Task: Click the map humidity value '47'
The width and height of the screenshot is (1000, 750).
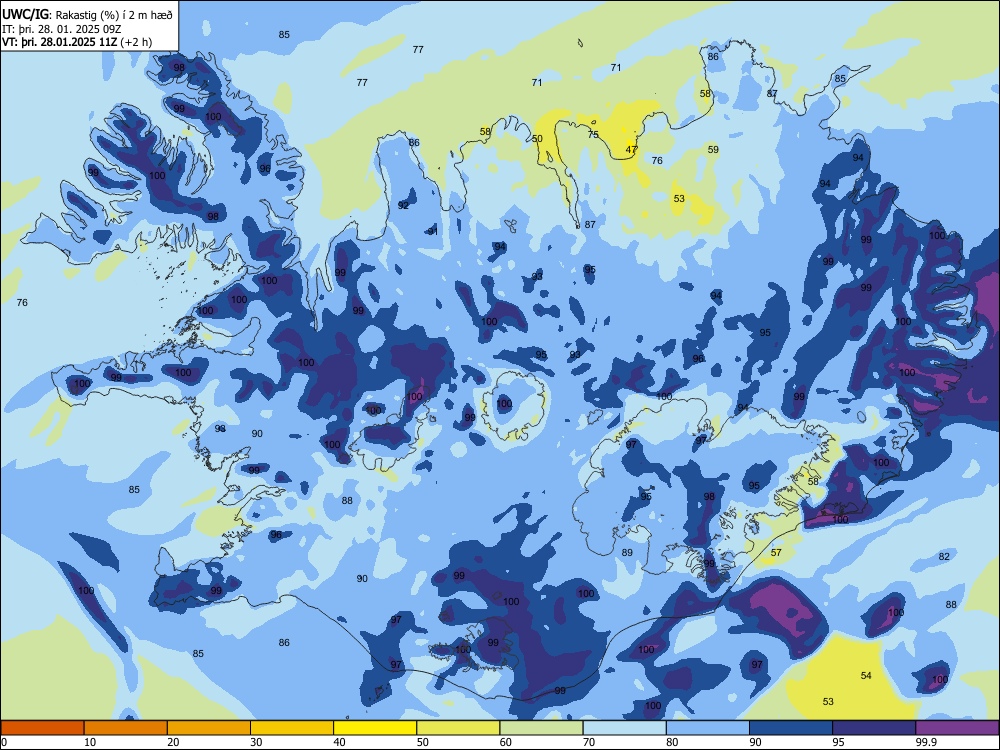Action: point(631,150)
